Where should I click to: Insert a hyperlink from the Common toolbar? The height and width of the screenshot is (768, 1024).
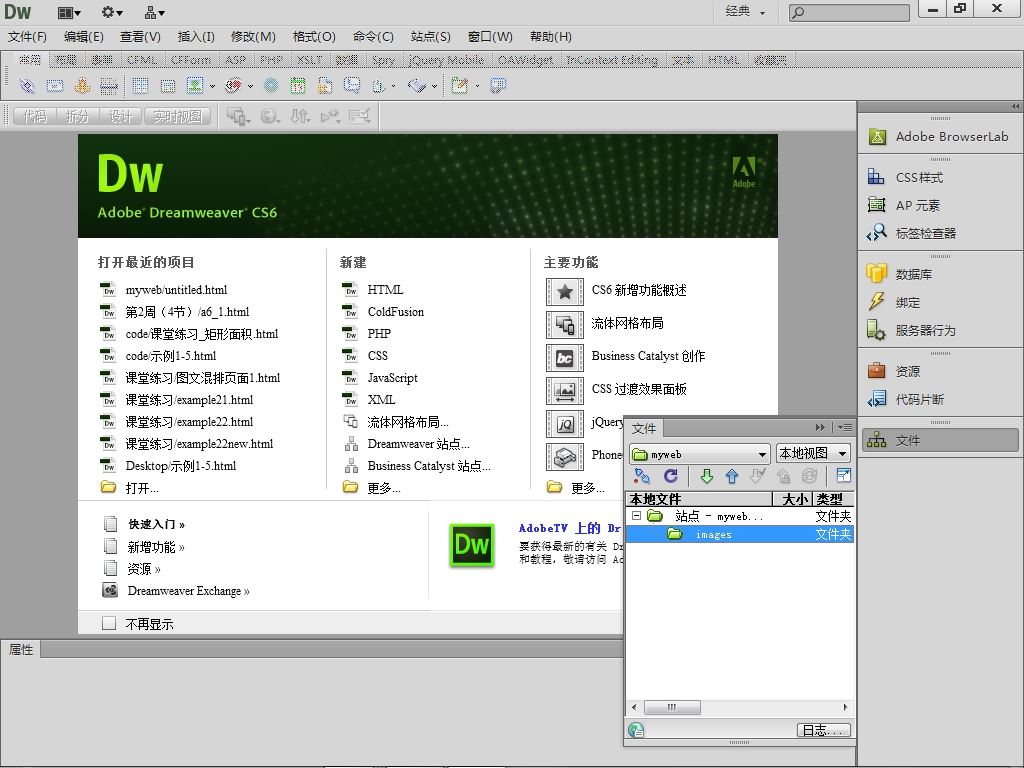pos(27,86)
